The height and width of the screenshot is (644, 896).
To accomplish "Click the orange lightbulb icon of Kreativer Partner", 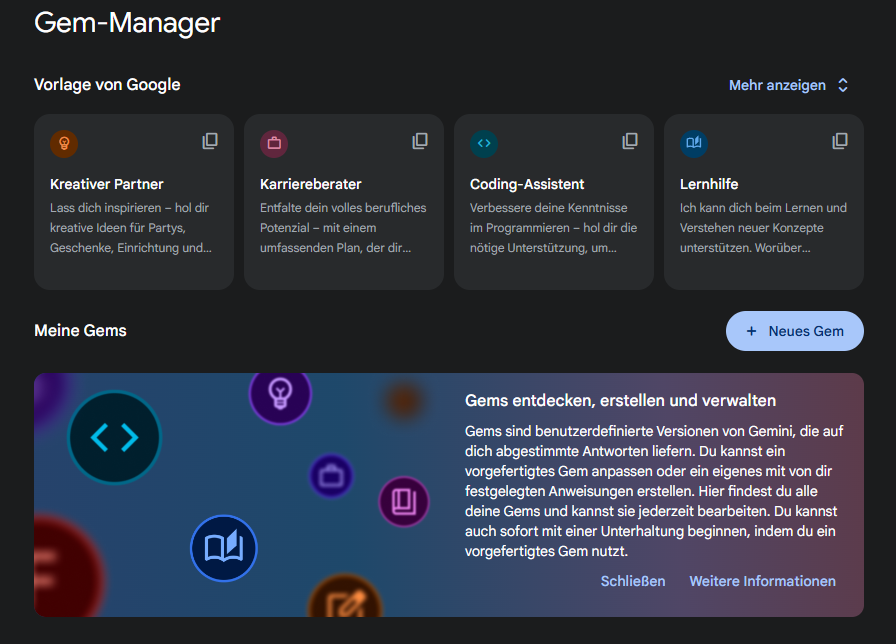I will pyautogui.click(x=64, y=143).
